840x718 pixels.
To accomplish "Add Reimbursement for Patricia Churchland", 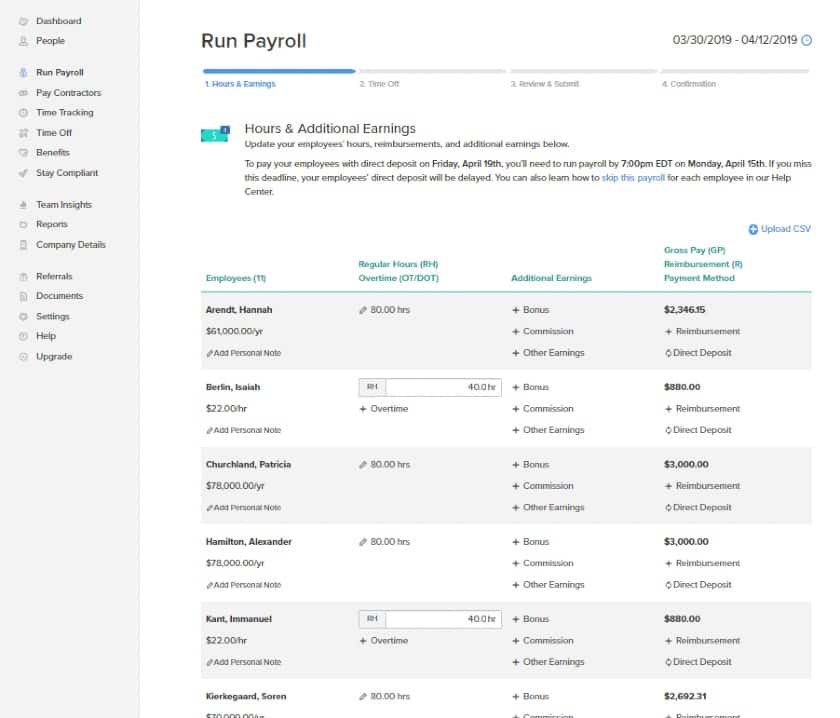I will (702, 486).
